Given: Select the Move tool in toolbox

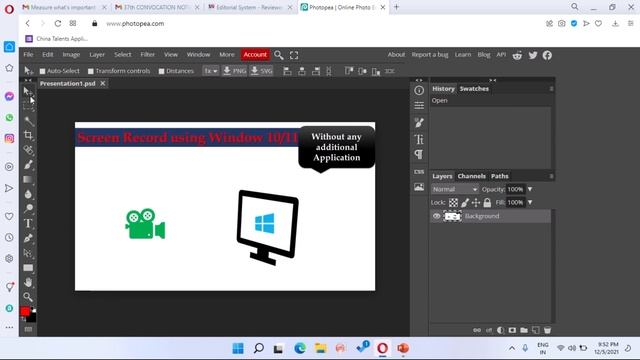Looking at the screenshot, I should pyautogui.click(x=27, y=91).
